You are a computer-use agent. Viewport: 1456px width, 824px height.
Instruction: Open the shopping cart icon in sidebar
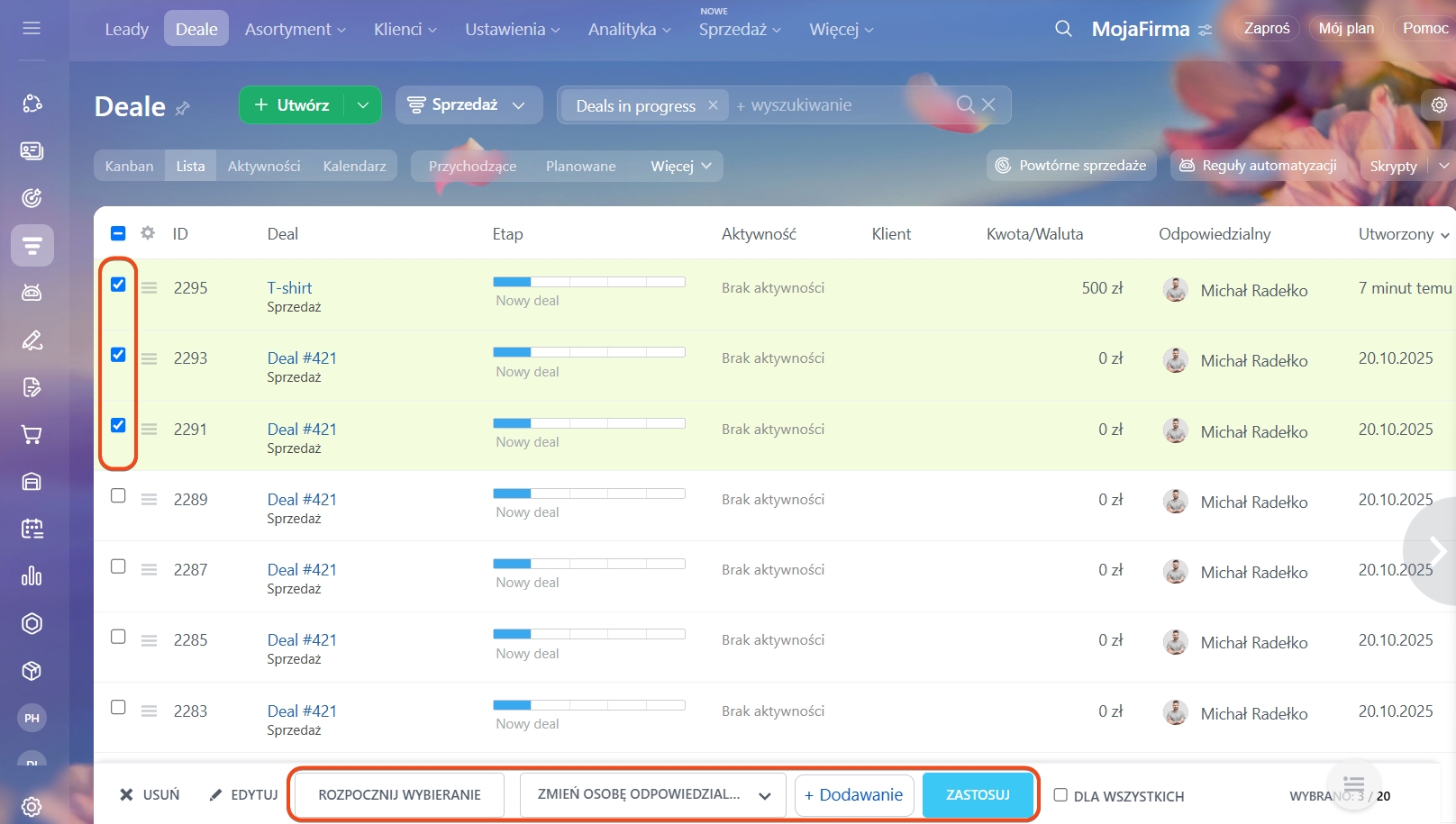(32, 435)
